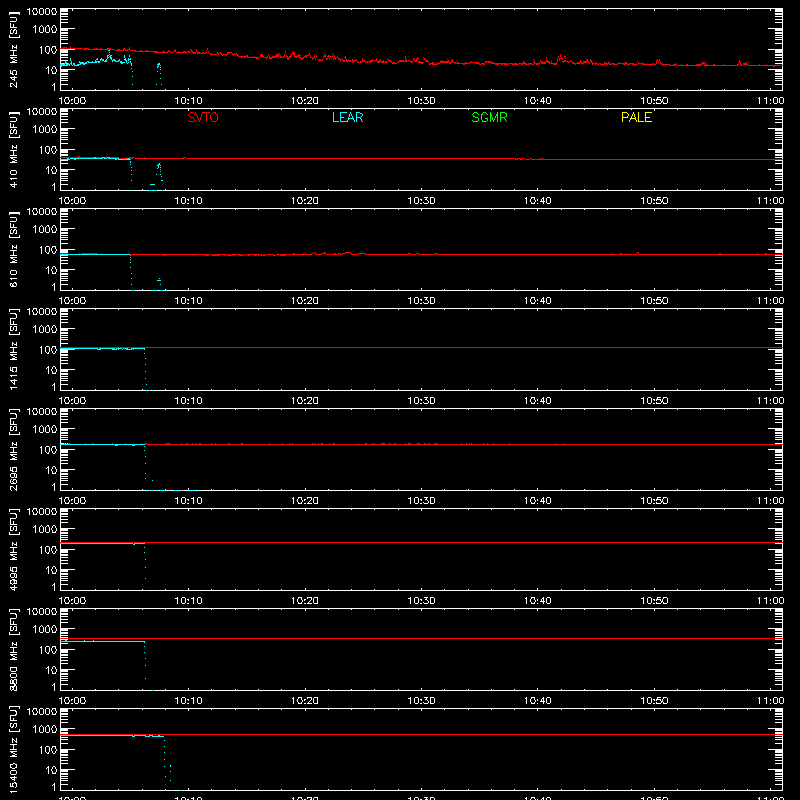This screenshot has height=800, width=800.
Task: Click 10:20 tick label below 245 MHz plot
Action: (x=305, y=101)
